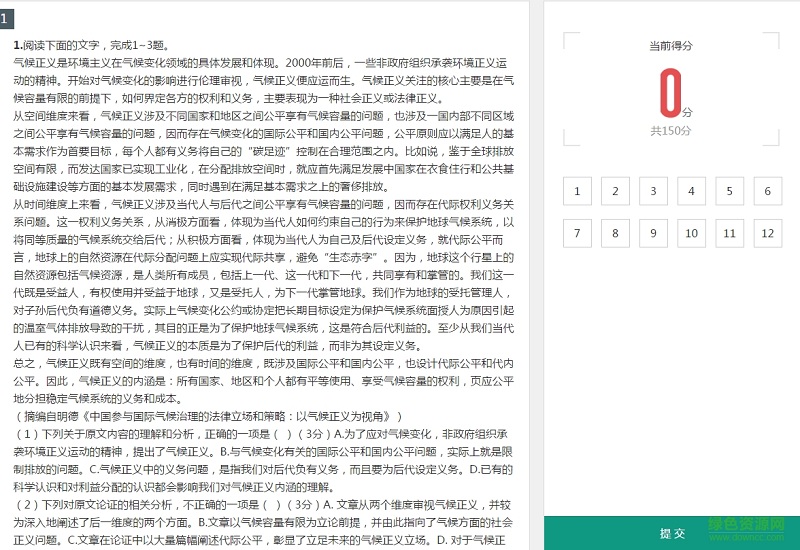Image resolution: width=800 pixels, height=550 pixels.
Task: Choose question 6 in the grid
Action: click(767, 191)
